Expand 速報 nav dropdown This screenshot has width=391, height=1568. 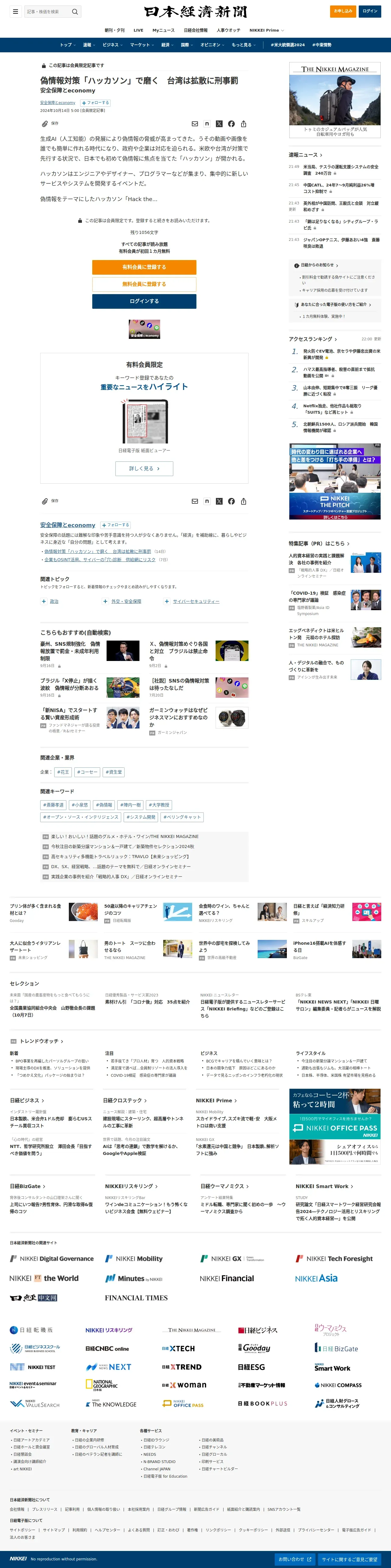coord(88,44)
